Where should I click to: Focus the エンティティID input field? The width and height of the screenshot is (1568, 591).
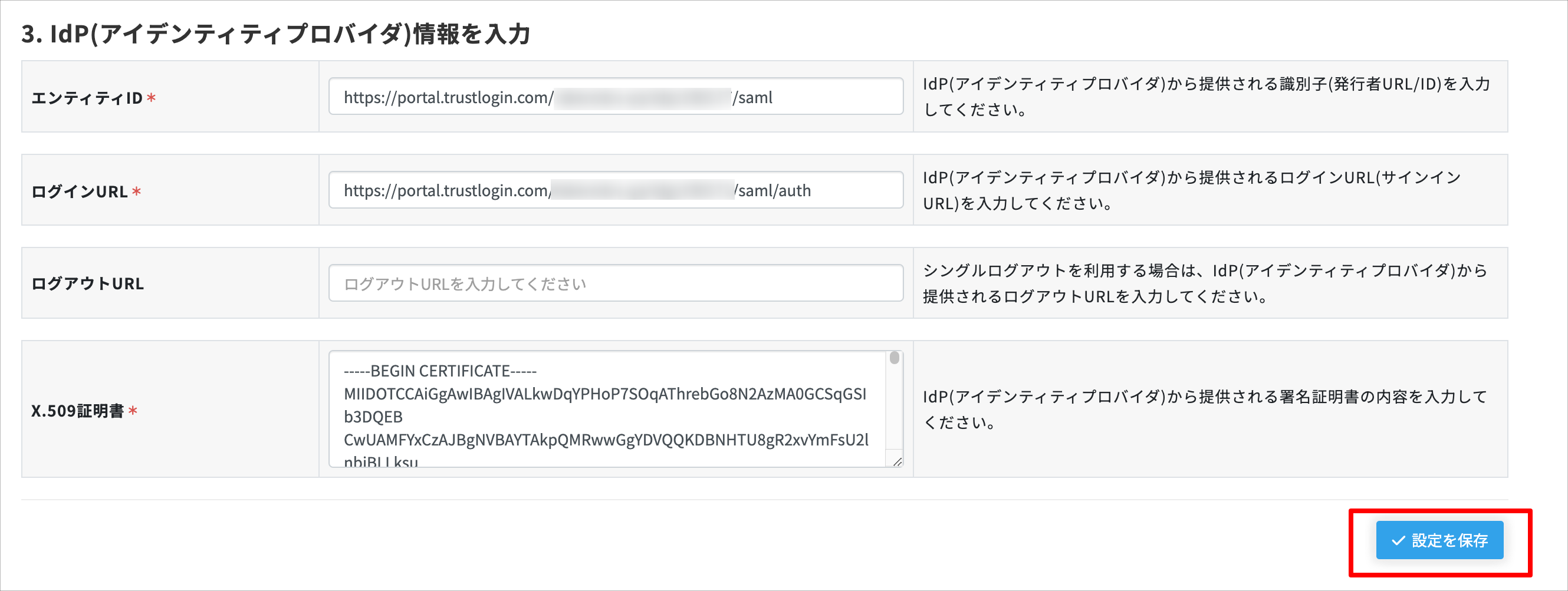616,96
